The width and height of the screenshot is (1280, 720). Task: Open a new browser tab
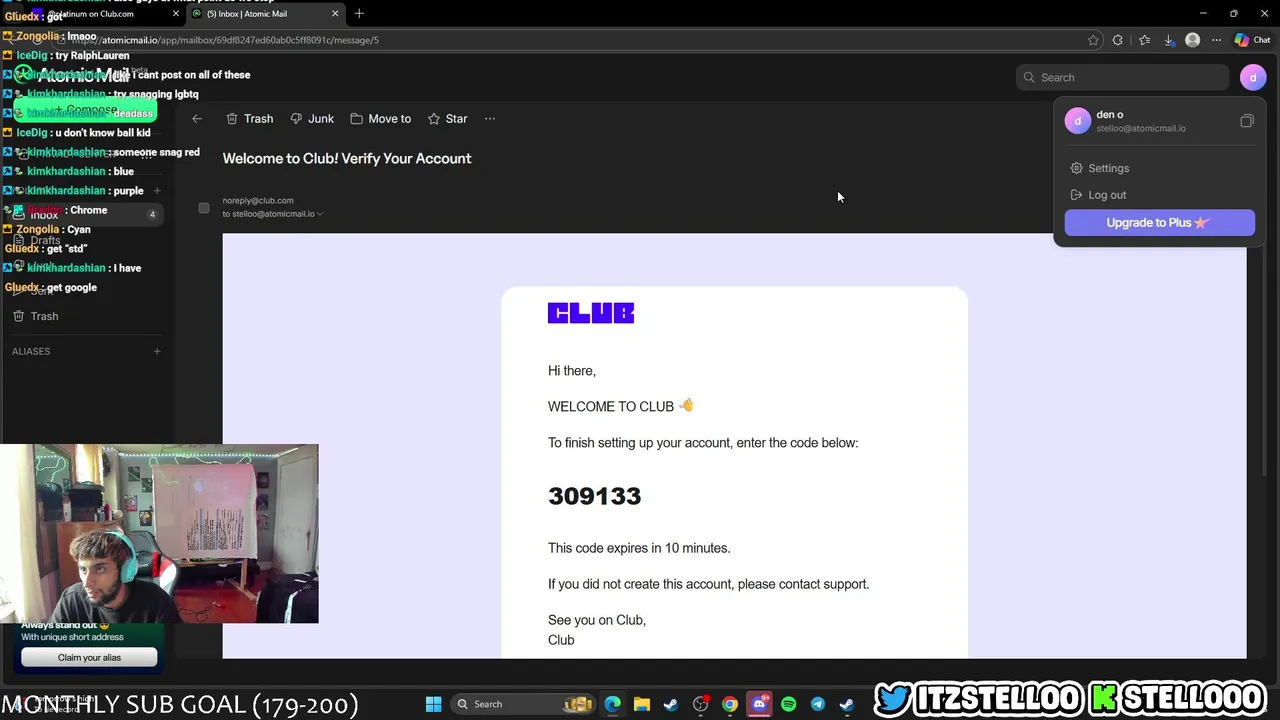[359, 14]
